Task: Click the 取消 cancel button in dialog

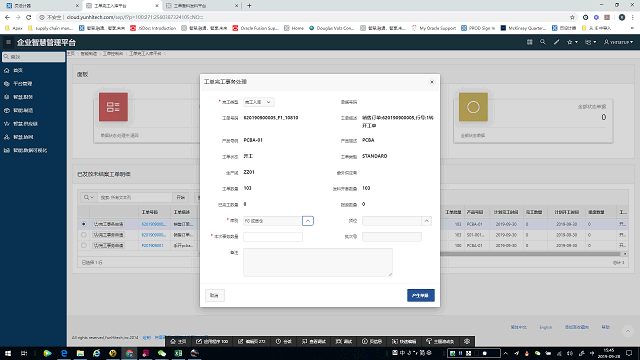Action: click(x=215, y=295)
